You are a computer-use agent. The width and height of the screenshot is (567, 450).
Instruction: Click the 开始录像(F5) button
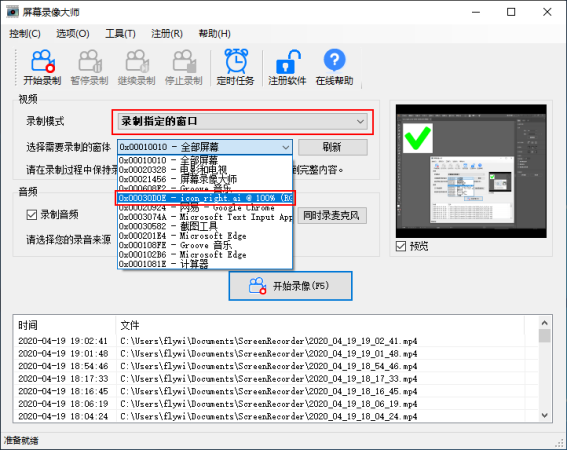(290, 286)
